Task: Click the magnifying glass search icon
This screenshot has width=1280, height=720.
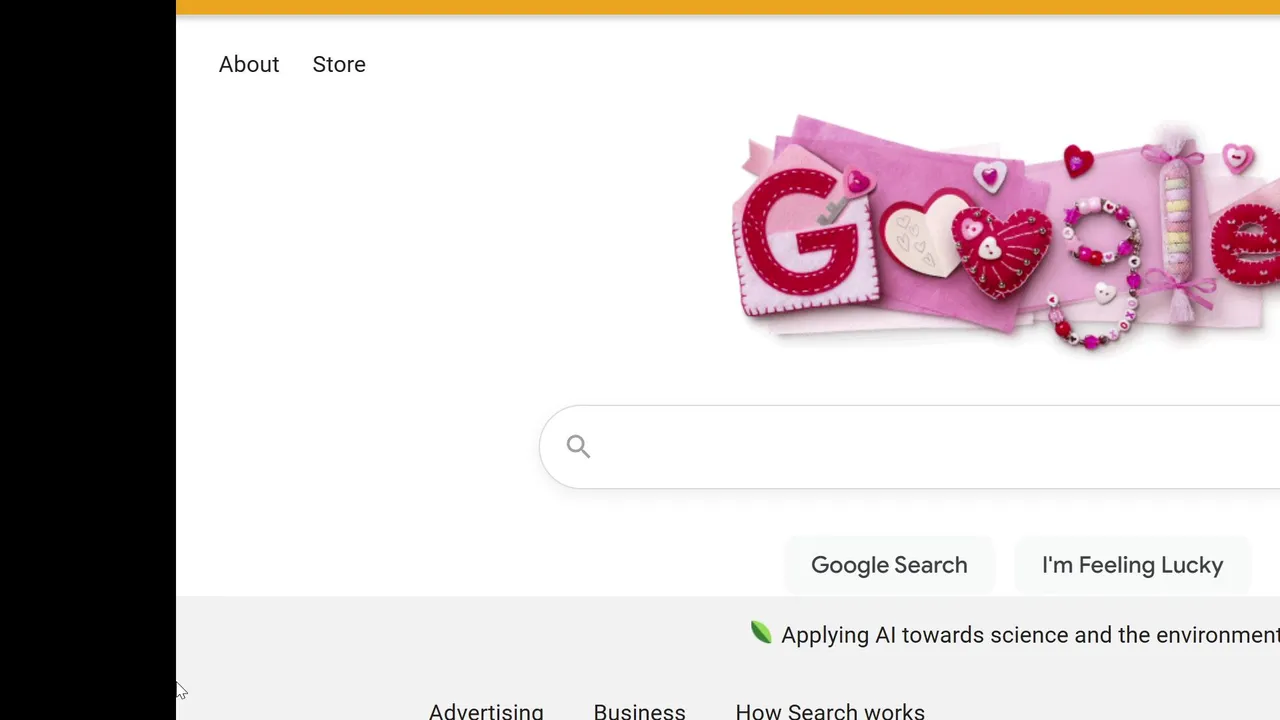Action: [578, 447]
